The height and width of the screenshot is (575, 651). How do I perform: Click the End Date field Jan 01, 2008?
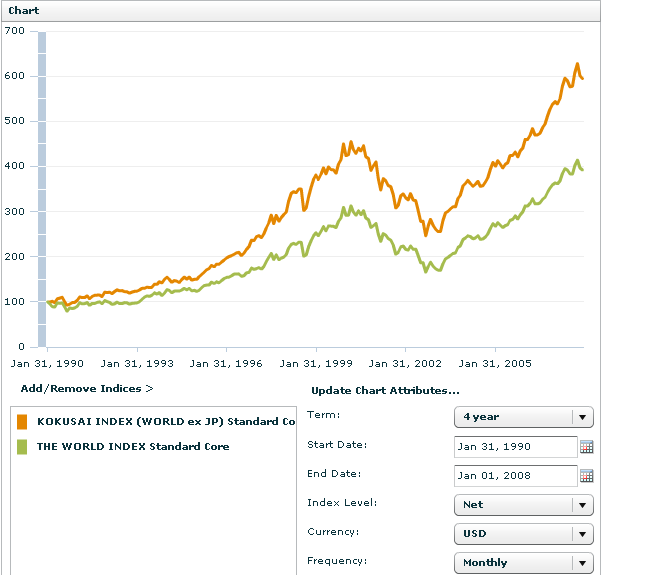click(516, 476)
